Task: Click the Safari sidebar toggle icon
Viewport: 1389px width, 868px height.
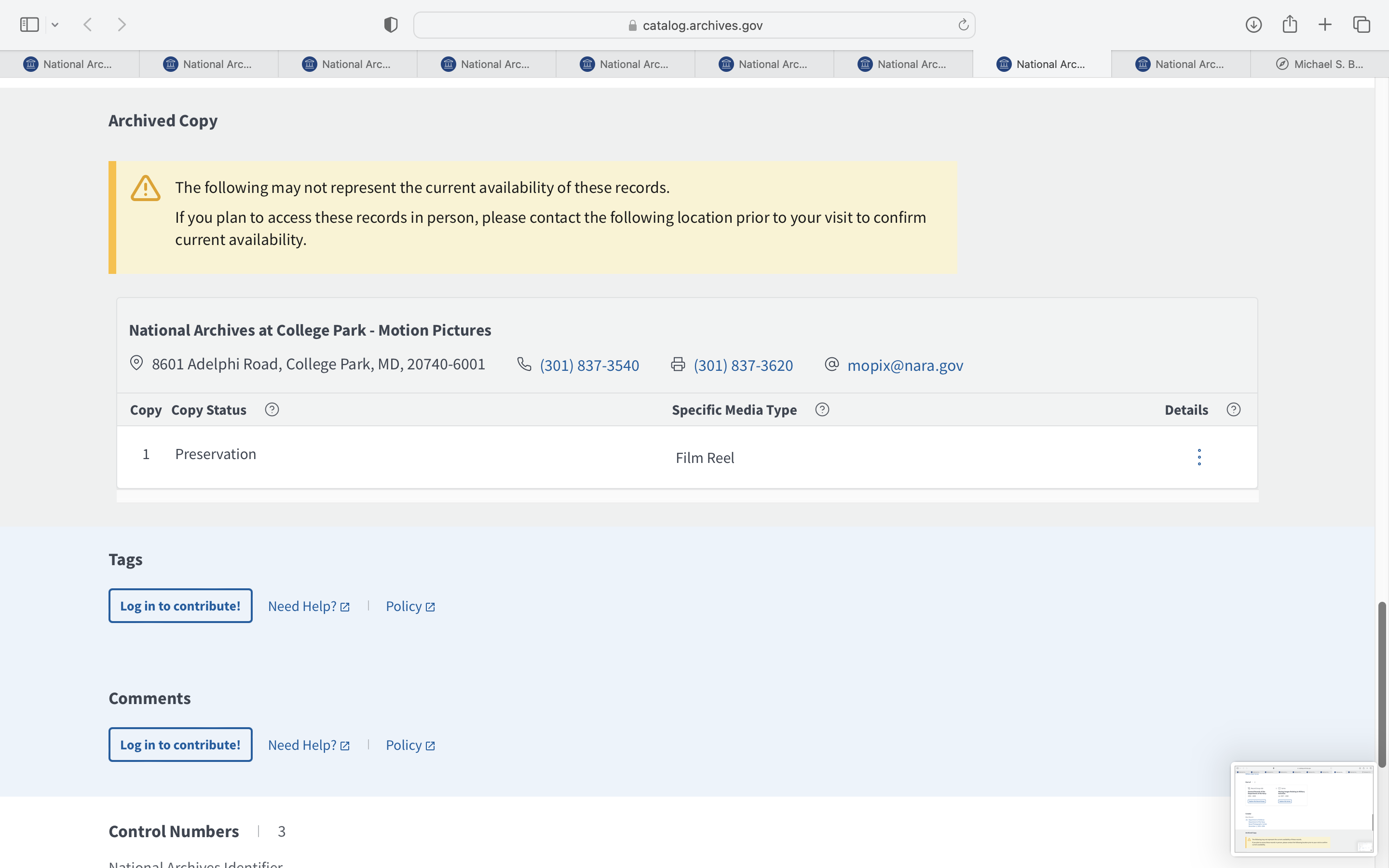Action: tap(29, 25)
